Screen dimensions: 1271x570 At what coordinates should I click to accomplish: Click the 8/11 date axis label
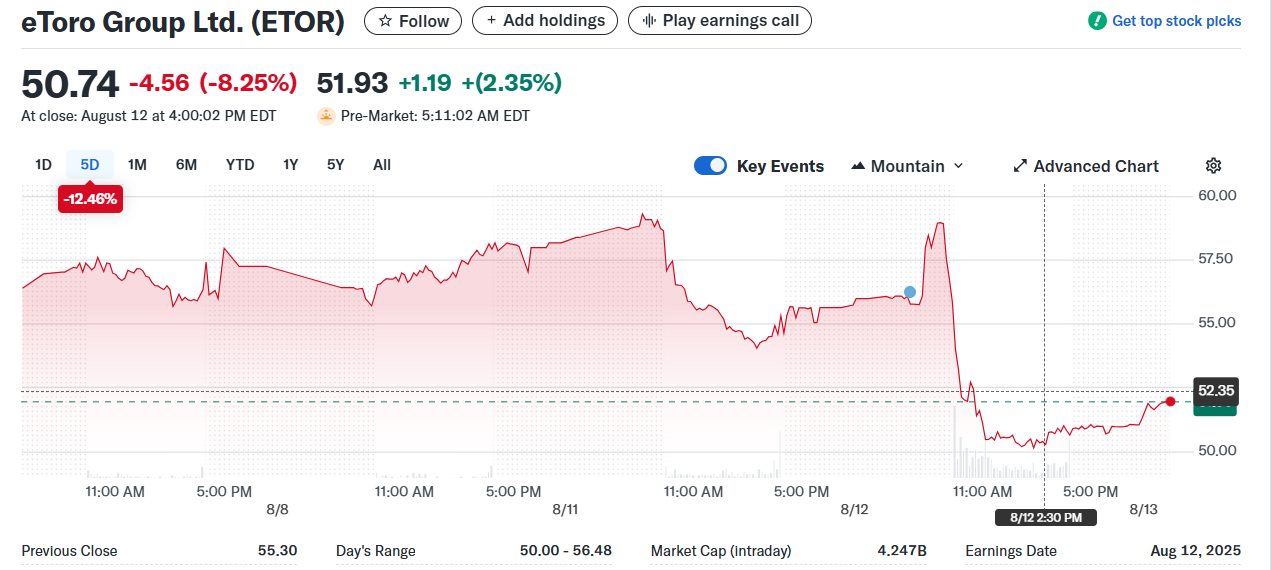click(565, 509)
